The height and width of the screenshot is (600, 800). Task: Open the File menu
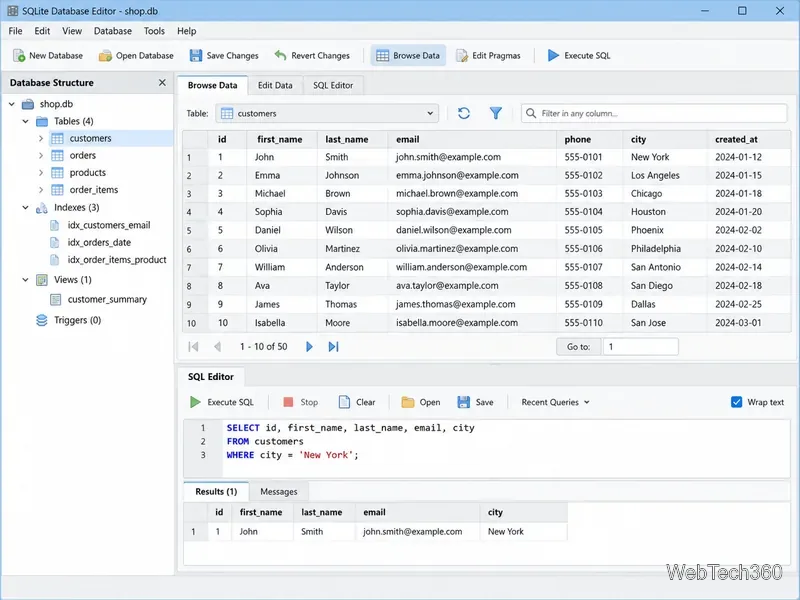(x=15, y=31)
